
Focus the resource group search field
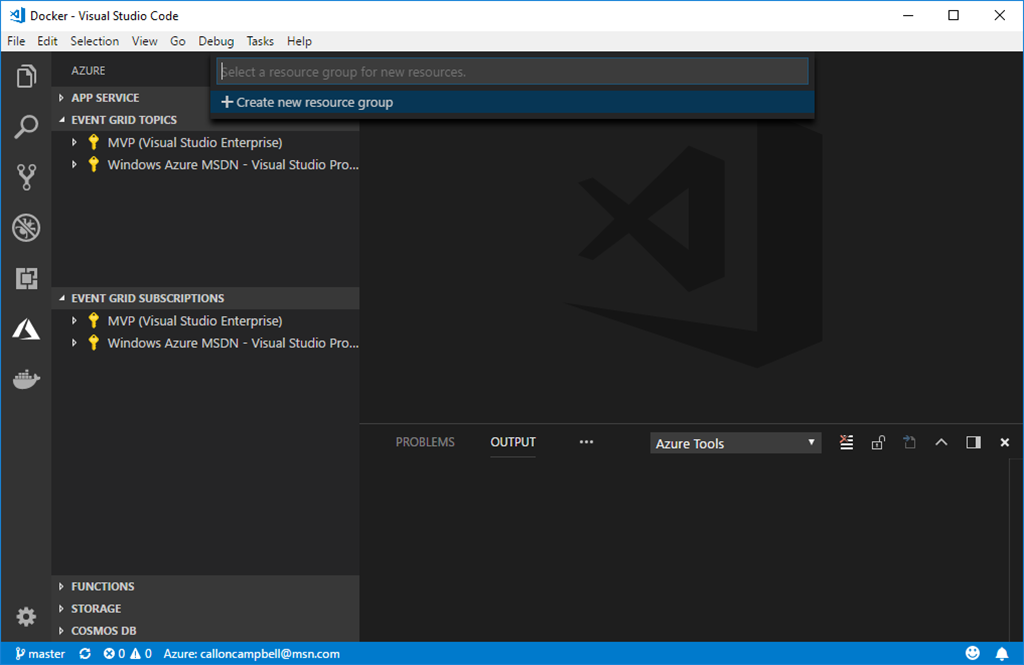pyautogui.click(x=512, y=72)
